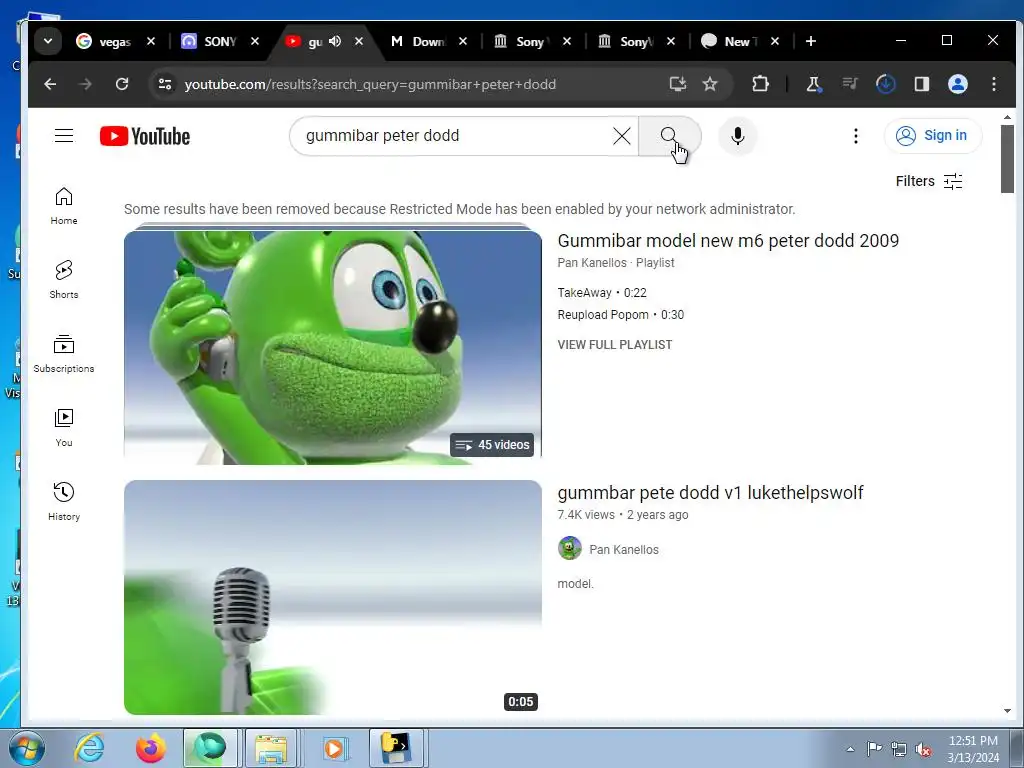
Task: Launch Internet Explorer from taskbar
Action: click(x=89, y=749)
